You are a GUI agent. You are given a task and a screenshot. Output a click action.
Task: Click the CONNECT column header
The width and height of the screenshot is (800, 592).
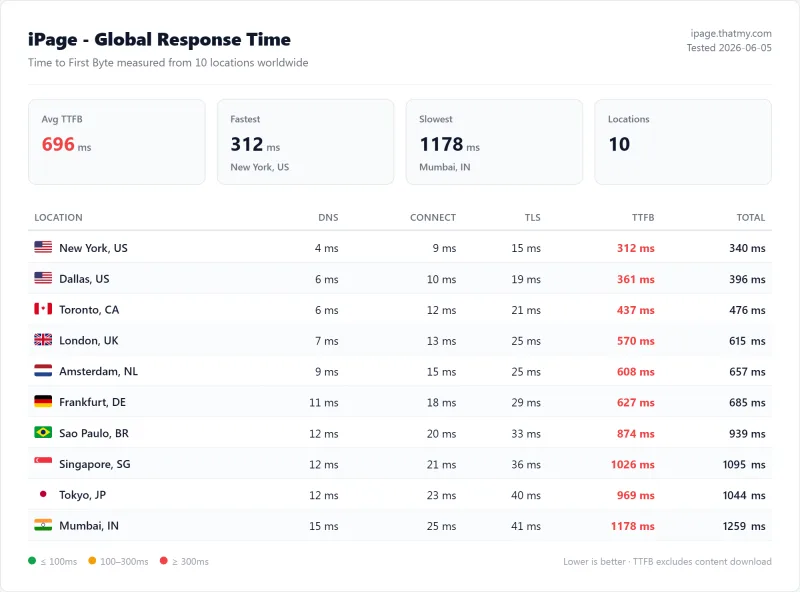point(433,217)
